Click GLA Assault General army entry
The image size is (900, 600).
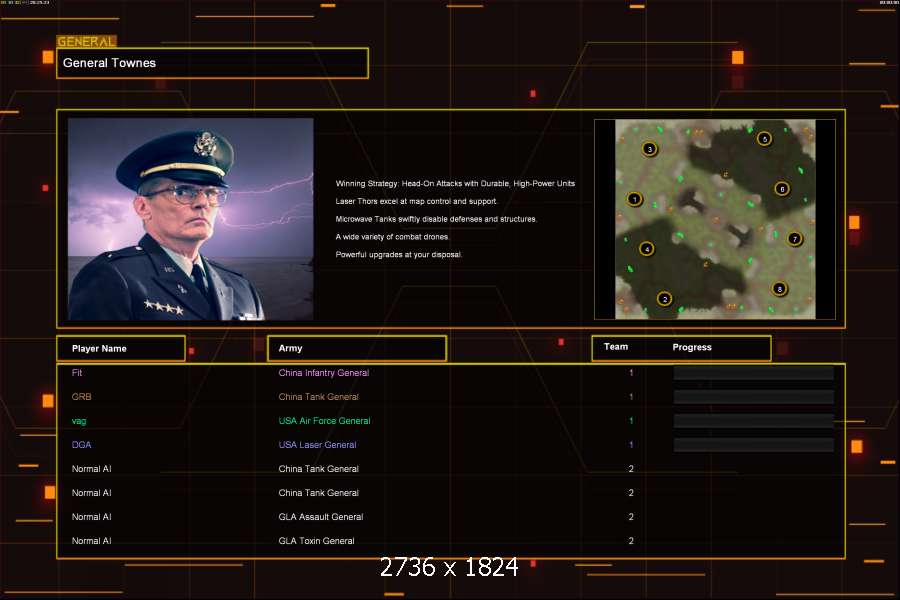click(321, 517)
